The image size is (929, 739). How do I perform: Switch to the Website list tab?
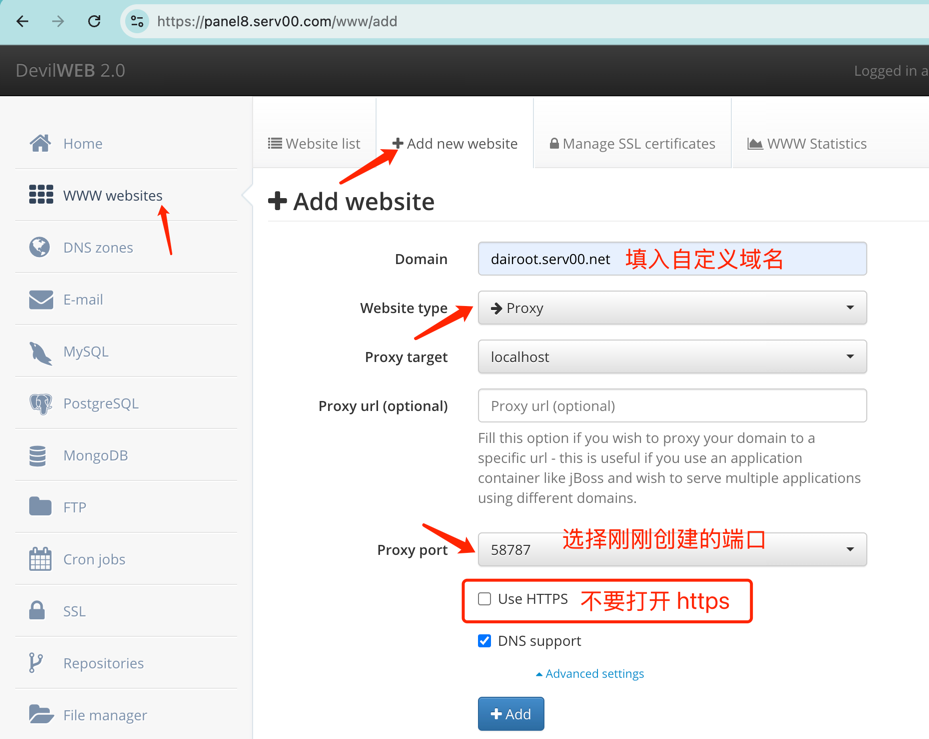click(313, 143)
